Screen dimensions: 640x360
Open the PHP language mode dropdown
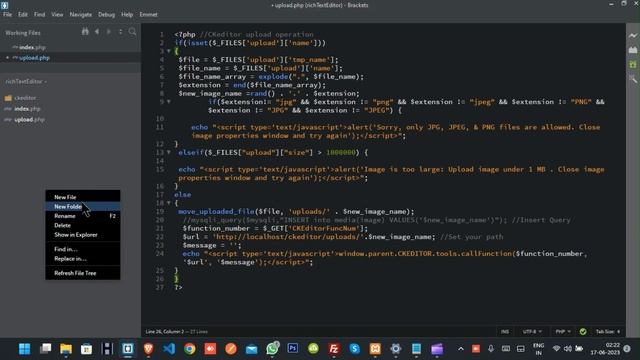click(563, 331)
